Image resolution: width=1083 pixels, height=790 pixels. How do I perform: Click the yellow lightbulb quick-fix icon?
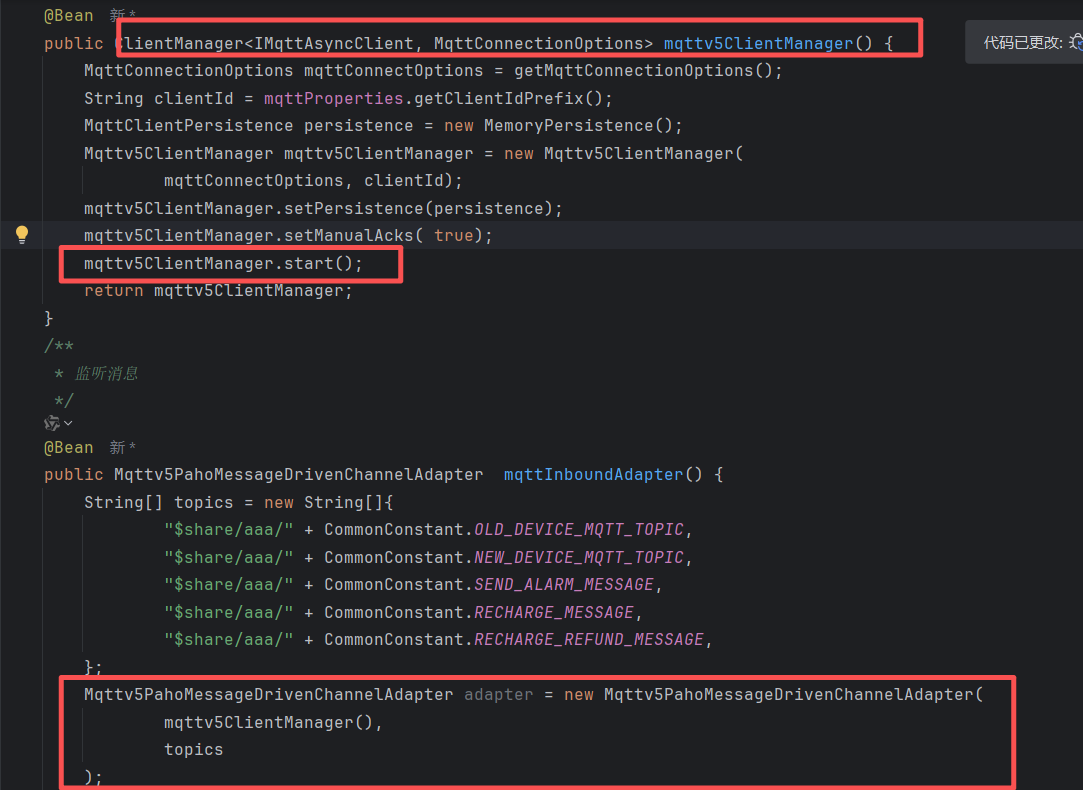coord(22,235)
